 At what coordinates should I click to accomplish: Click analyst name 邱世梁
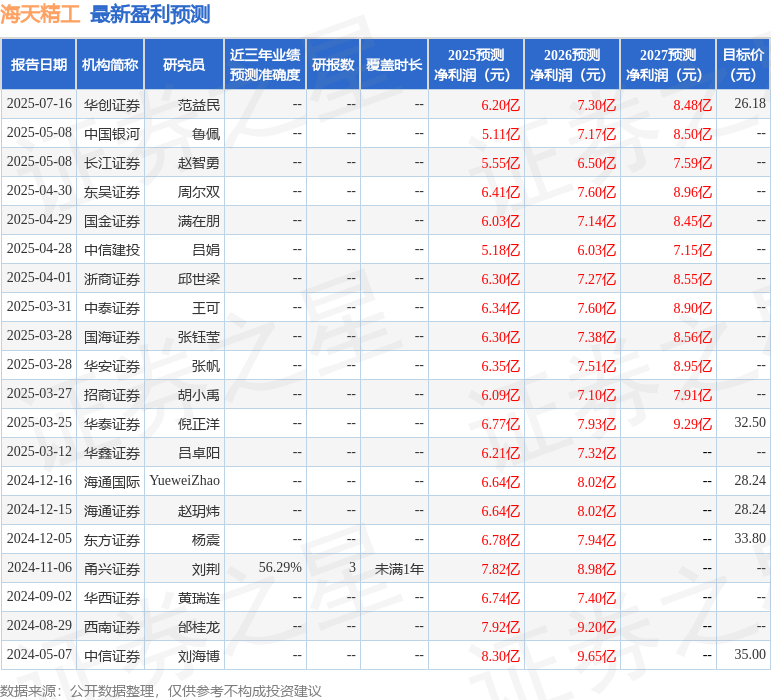pyautogui.click(x=199, y=279)
